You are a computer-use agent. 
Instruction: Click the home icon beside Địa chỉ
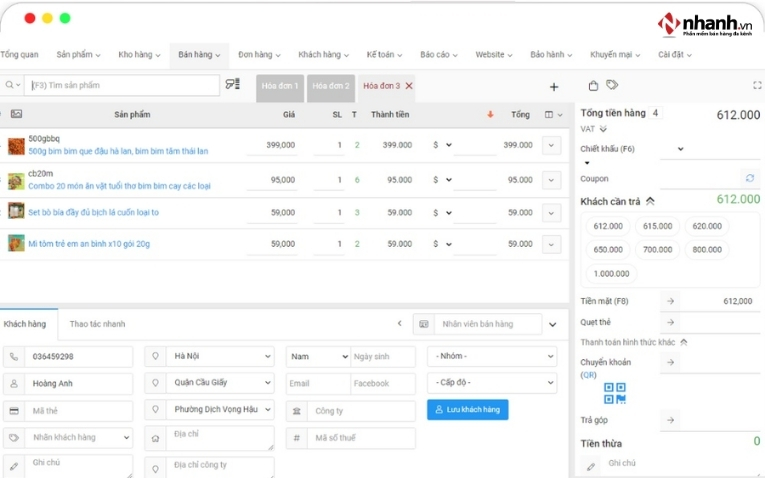(155, 438)
